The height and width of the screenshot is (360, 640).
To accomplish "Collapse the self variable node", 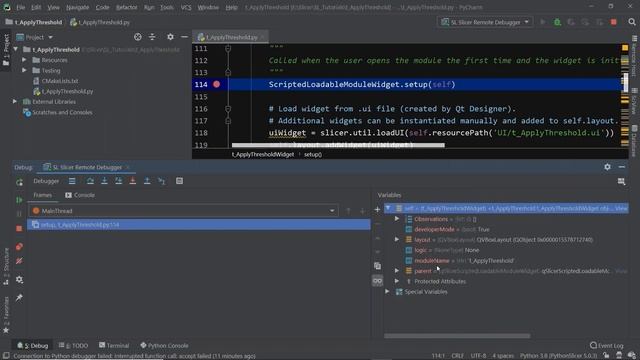I will coord(388,208).
